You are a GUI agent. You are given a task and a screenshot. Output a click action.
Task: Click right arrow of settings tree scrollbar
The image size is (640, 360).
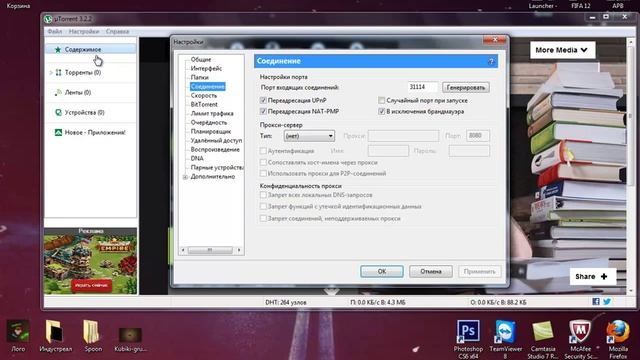pyautogui.click(x=239, y=250)
